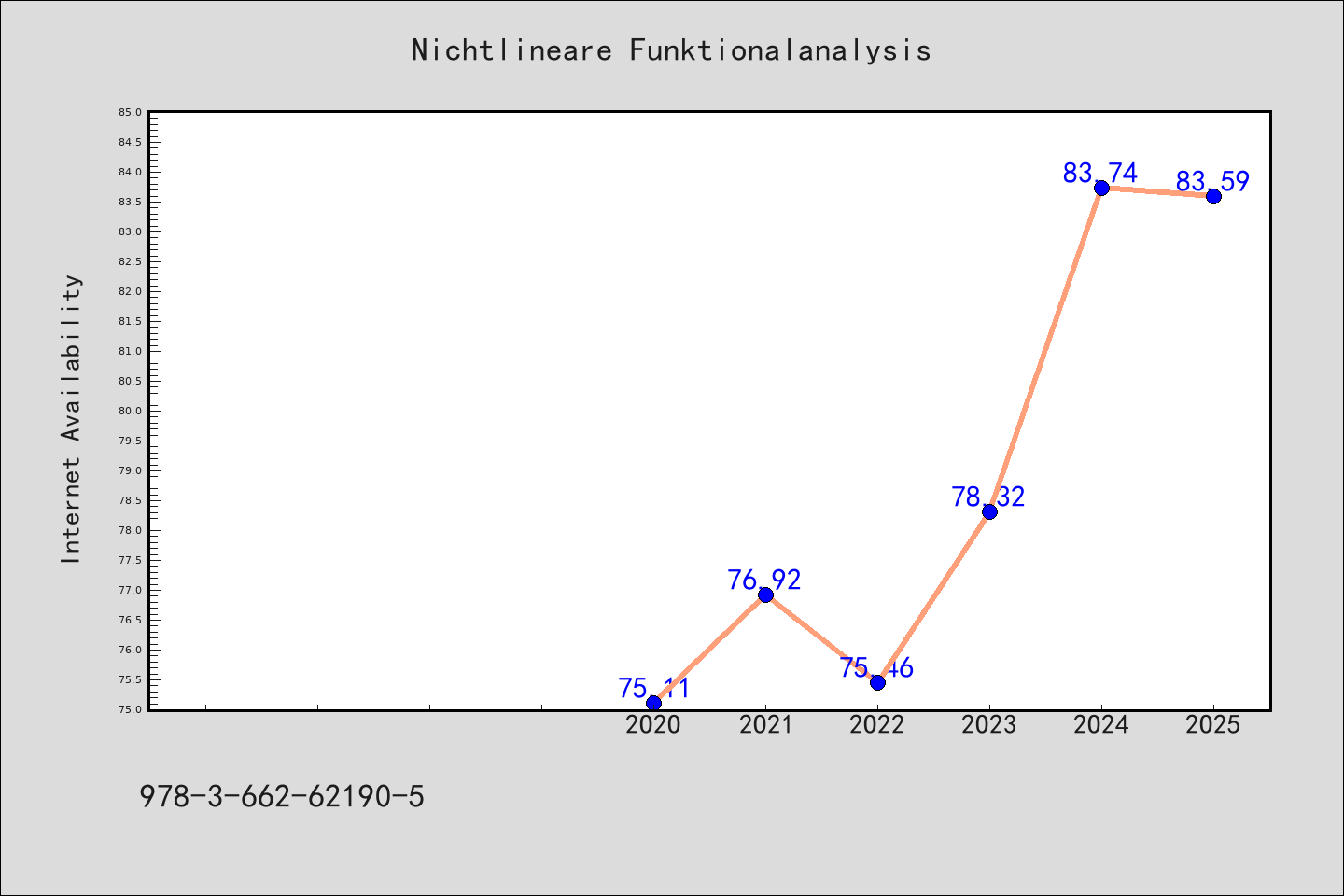1344x896 pixels.
Task: Click the y-axis tick label 82.5
Action: pyautogui.click(x=130, y=261)
